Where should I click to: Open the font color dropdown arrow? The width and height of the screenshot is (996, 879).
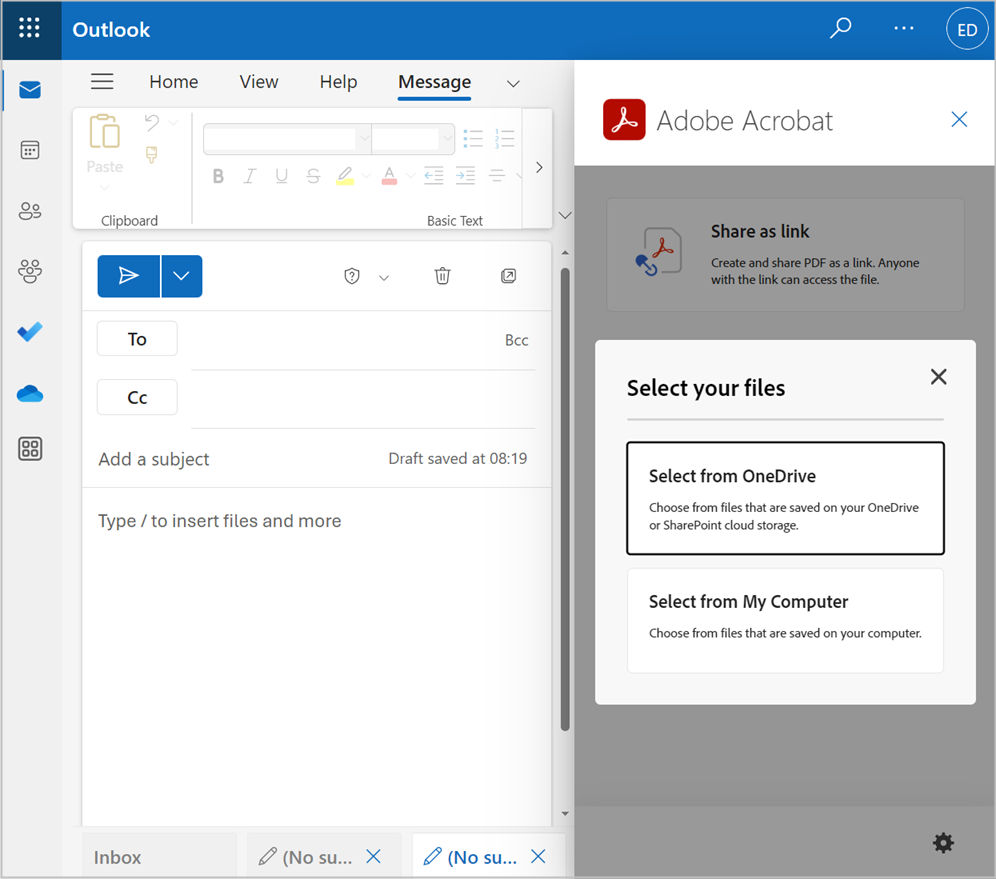[409, 176]
